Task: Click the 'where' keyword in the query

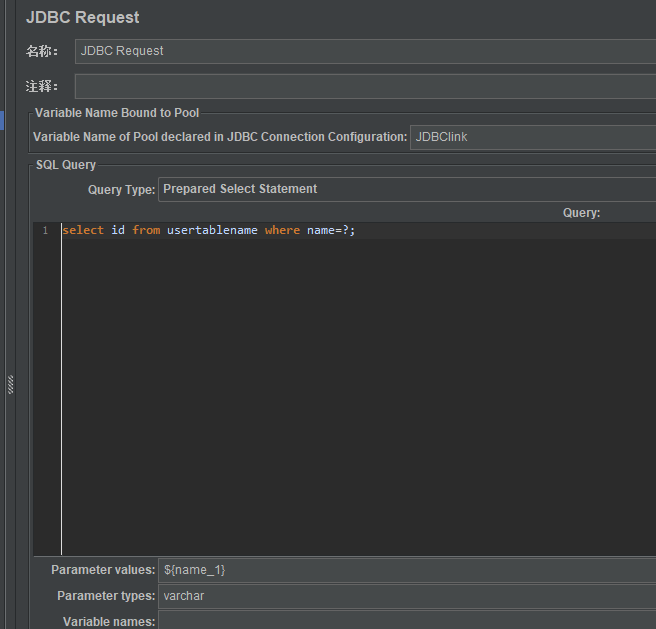Action: [282, 231]
